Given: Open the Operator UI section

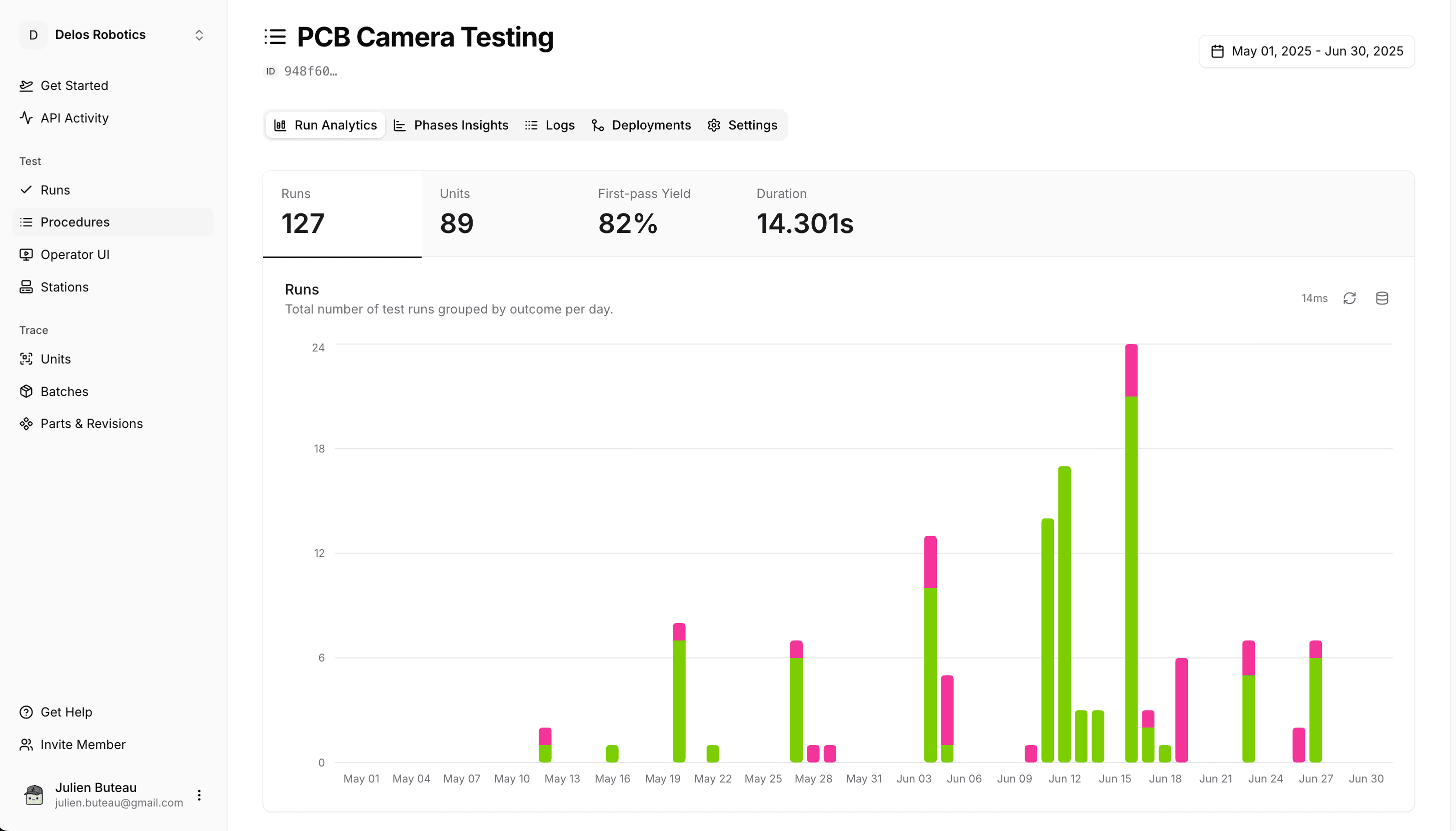Looking at the screenshot, I should 75,254.
